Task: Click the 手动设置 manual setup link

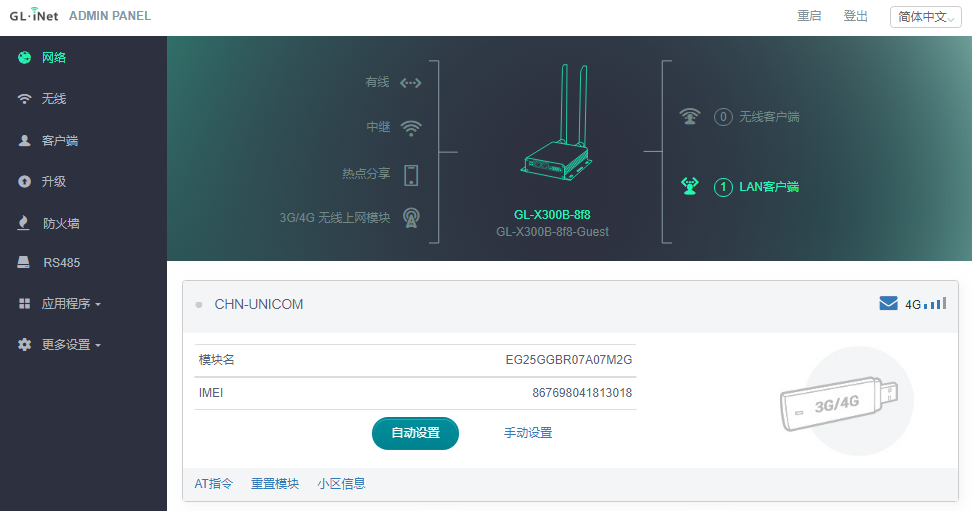Action: tap(528, 433)
